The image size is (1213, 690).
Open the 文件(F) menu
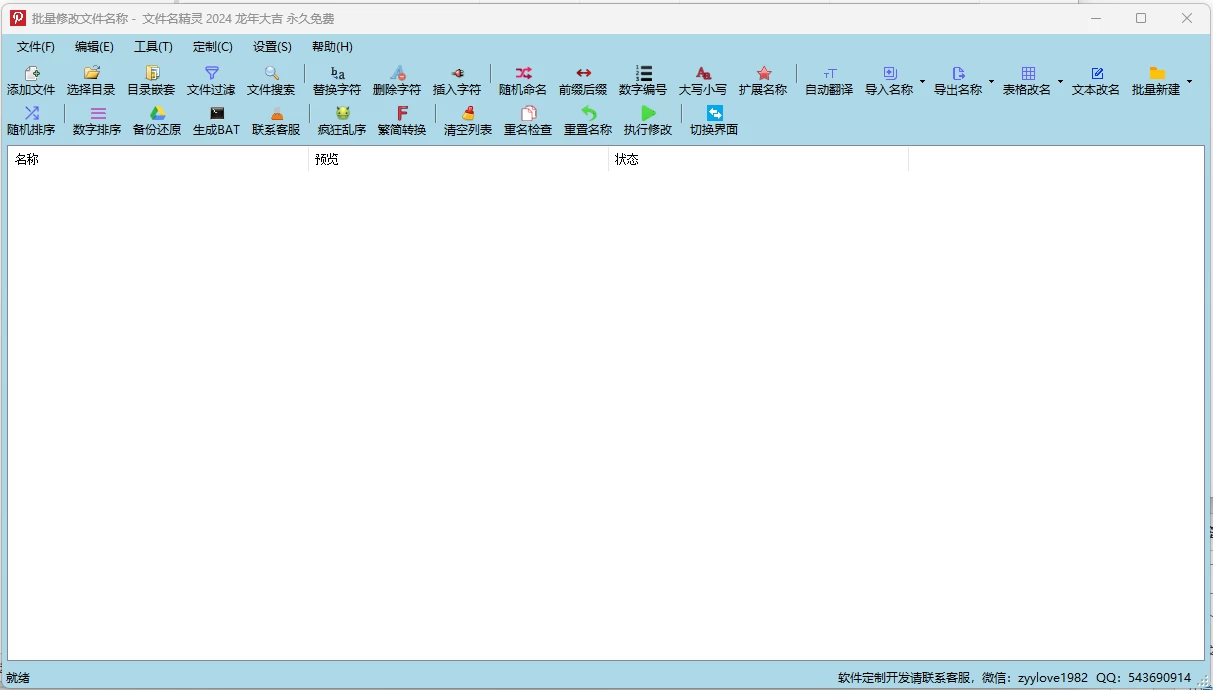point(36,47)
